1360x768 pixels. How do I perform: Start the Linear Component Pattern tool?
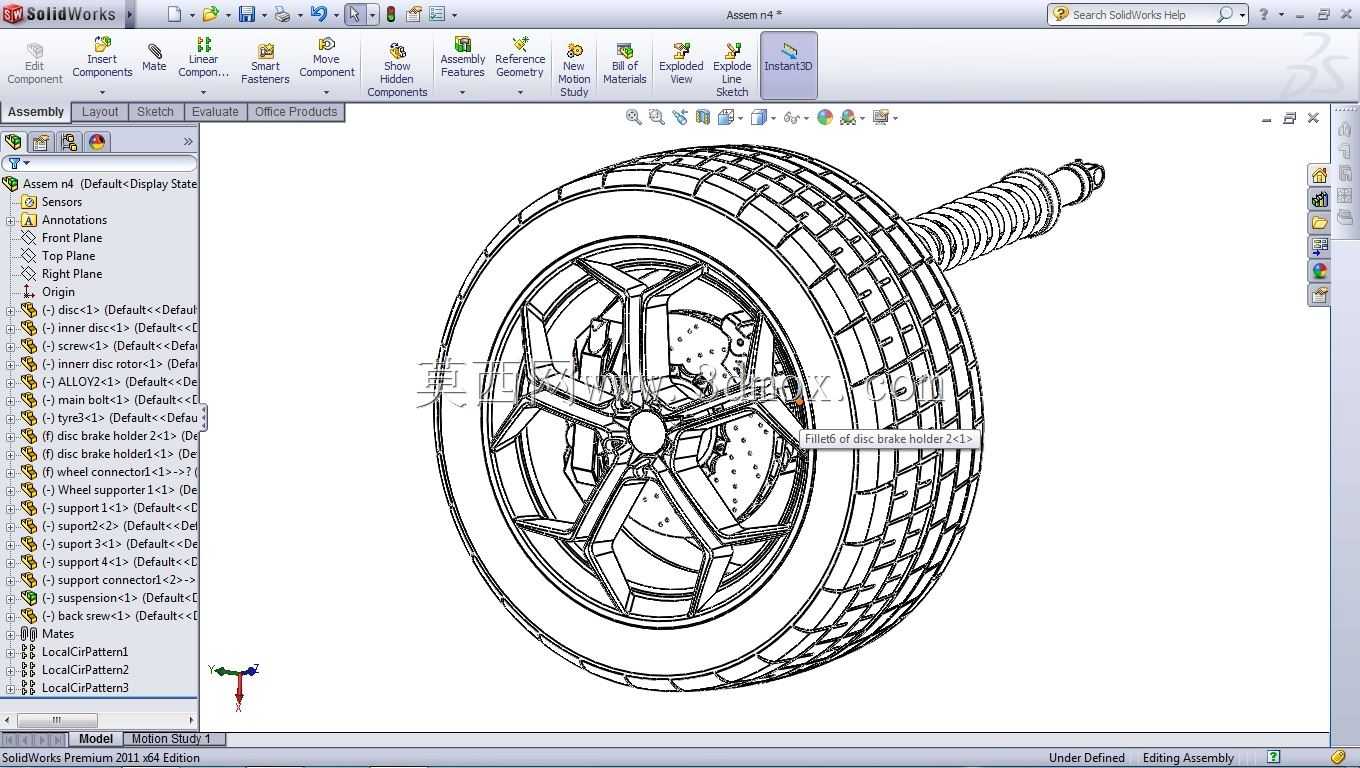click(203, 57)
